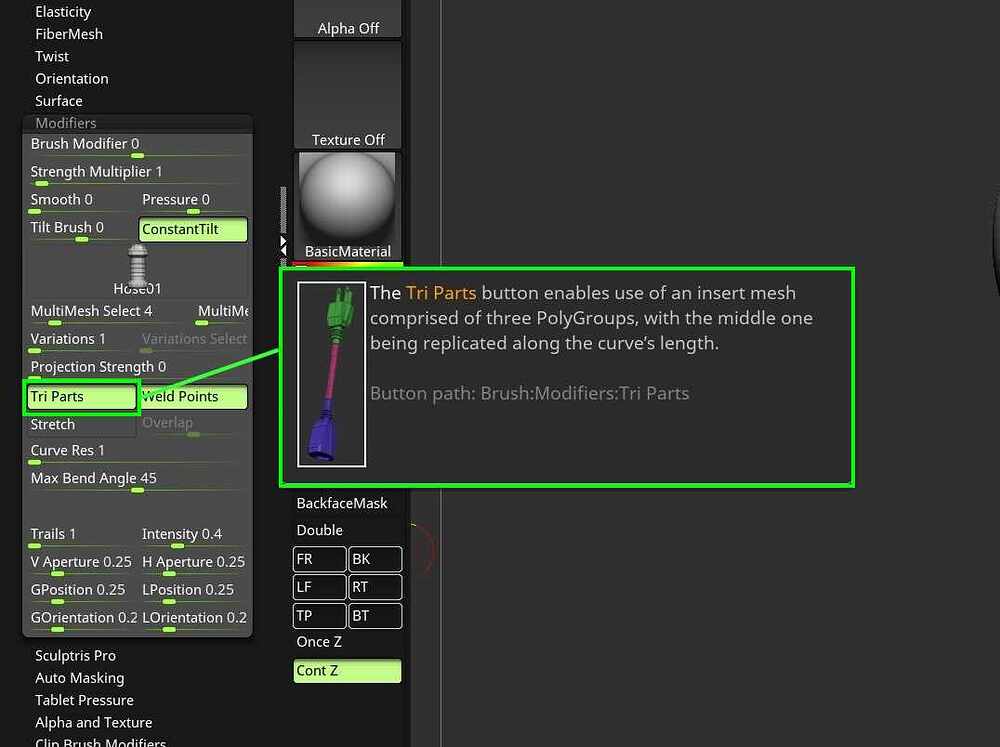The image size is (1000, 747).
Task: Click the LOrientation slider
Action: pos(193,621)
